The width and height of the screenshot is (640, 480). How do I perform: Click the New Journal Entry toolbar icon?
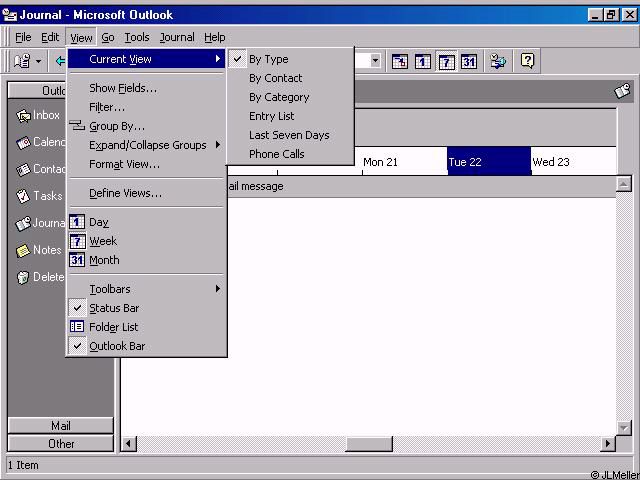click(x=22, y=61)
